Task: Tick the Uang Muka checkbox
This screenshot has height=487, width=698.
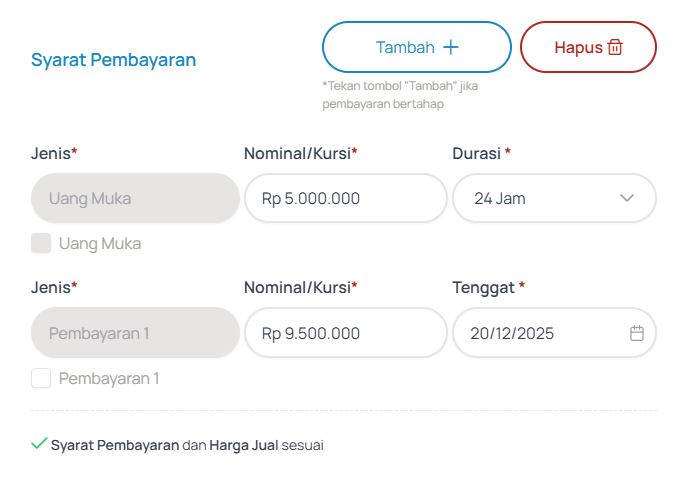Action: pyautogui.click(x=41, y=243)
